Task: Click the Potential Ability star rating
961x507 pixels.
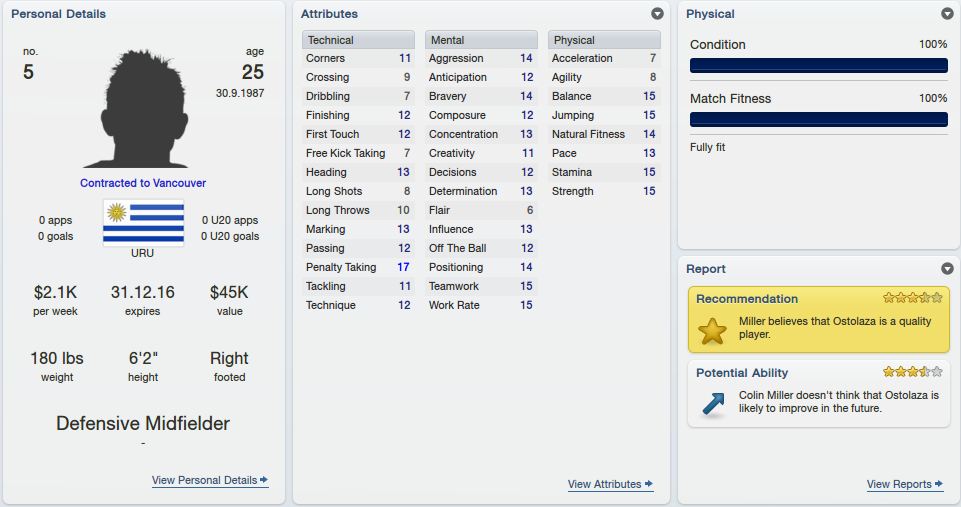Action: pos(913,372)
